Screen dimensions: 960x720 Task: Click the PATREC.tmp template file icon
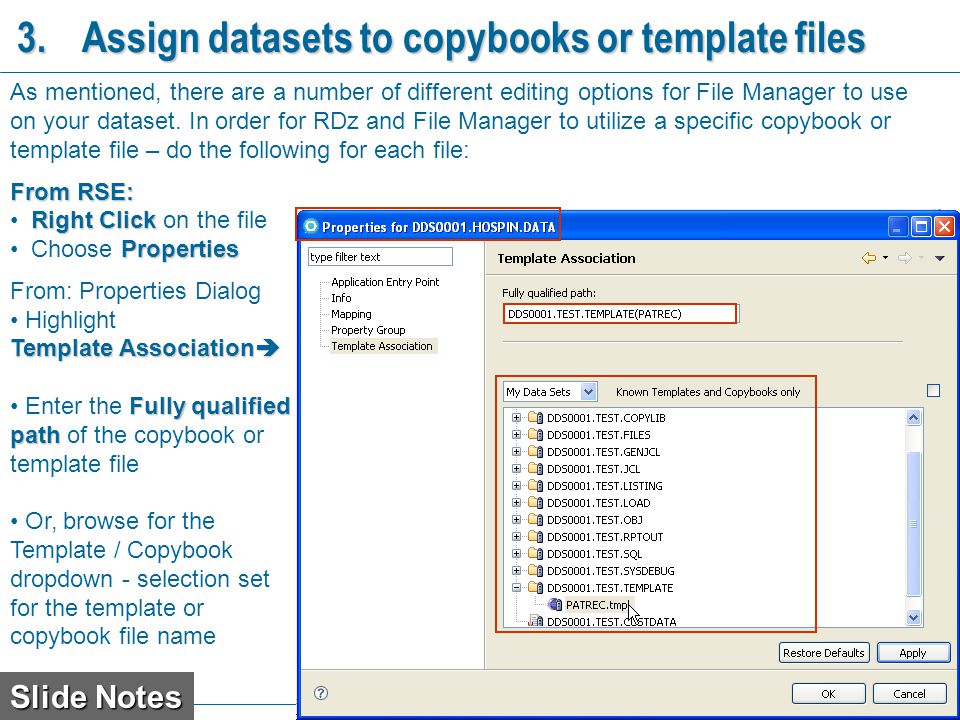pyautogui.click(x=555, y=605)
